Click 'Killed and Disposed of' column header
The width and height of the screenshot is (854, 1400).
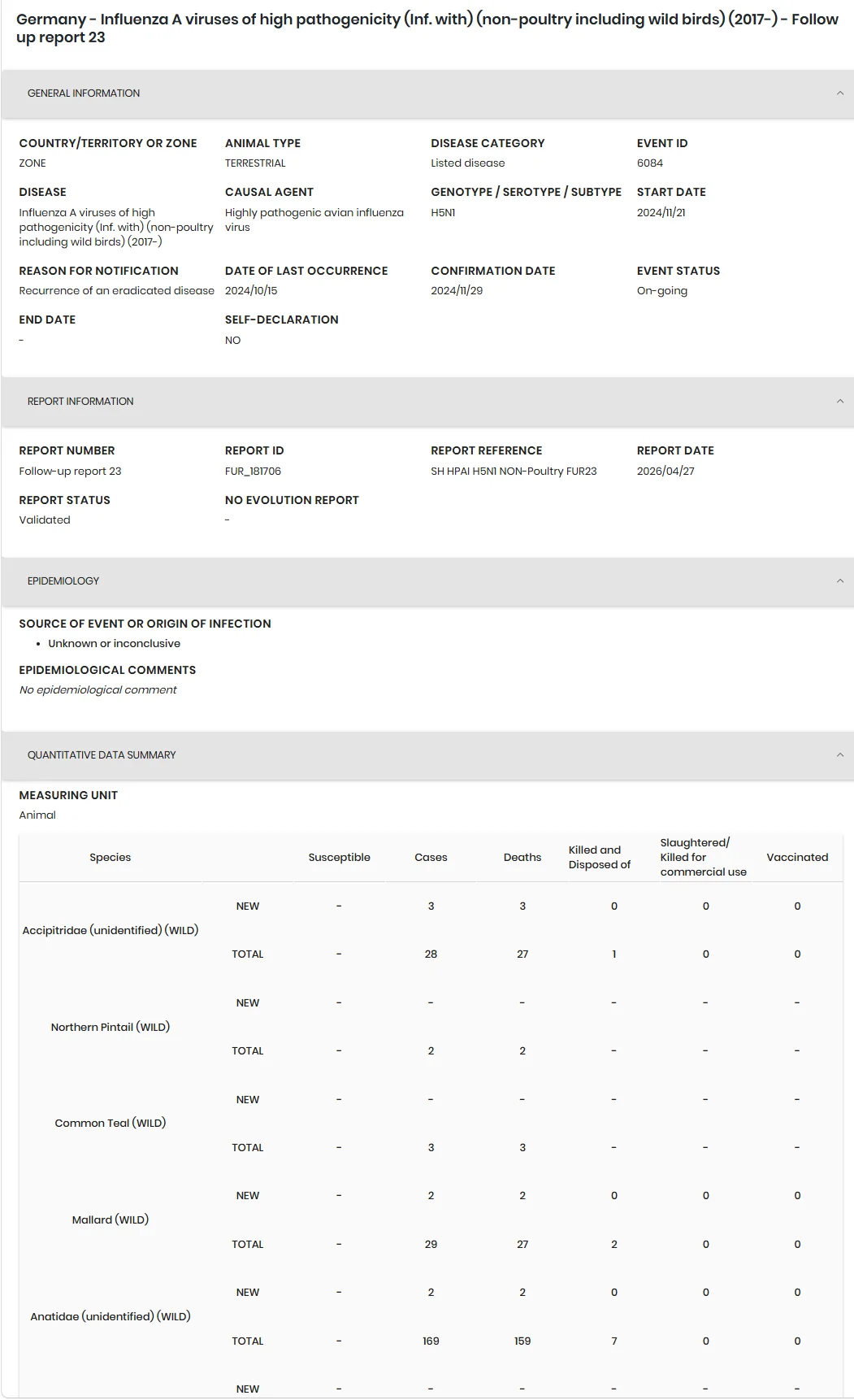point(600,858)
